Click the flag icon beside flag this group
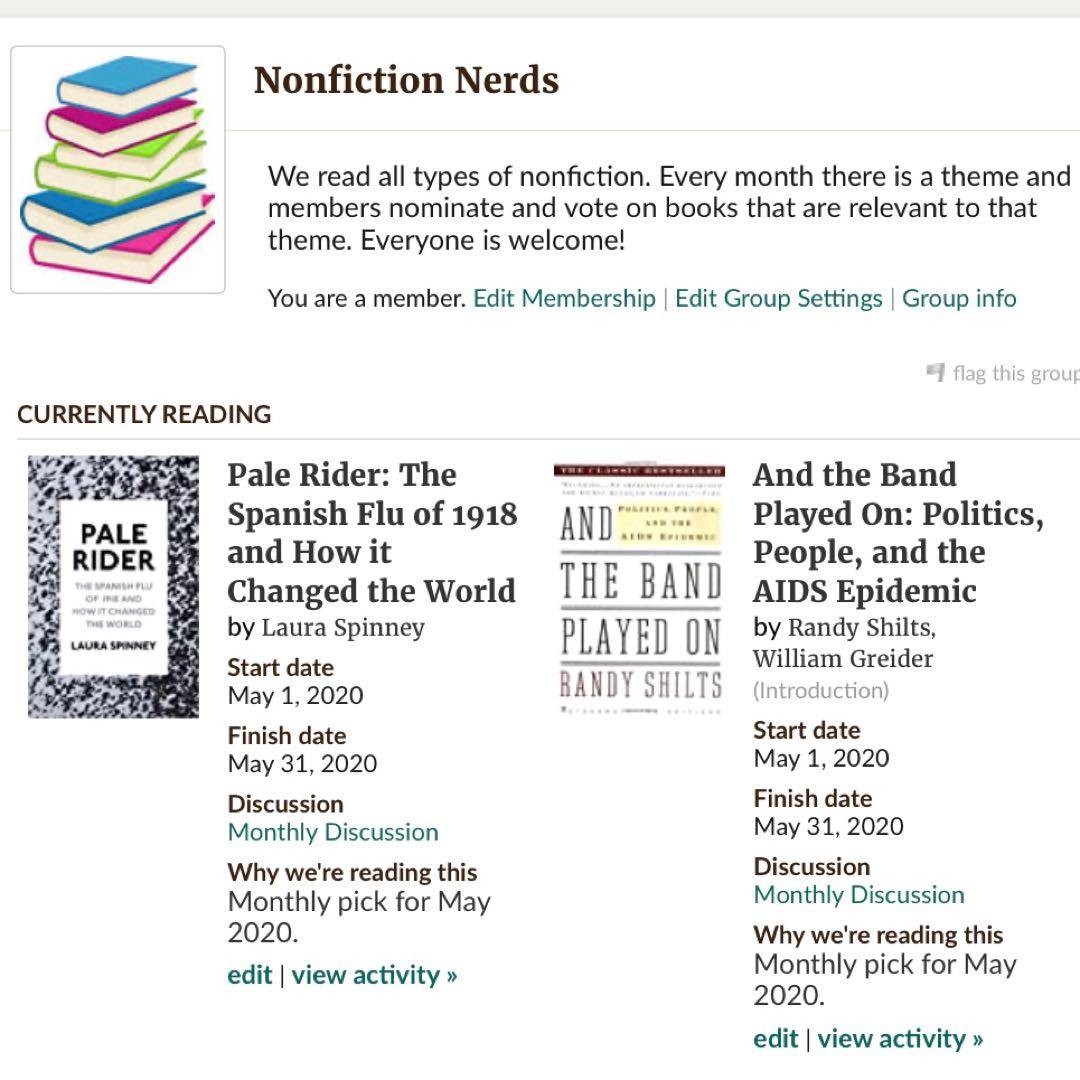 [x=936, y=373]
